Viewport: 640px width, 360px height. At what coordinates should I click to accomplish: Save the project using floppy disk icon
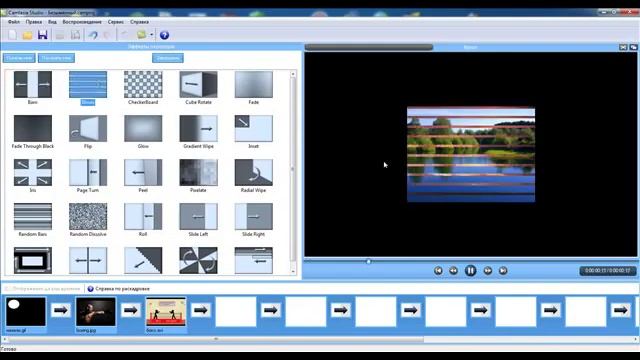coord(42,35)
